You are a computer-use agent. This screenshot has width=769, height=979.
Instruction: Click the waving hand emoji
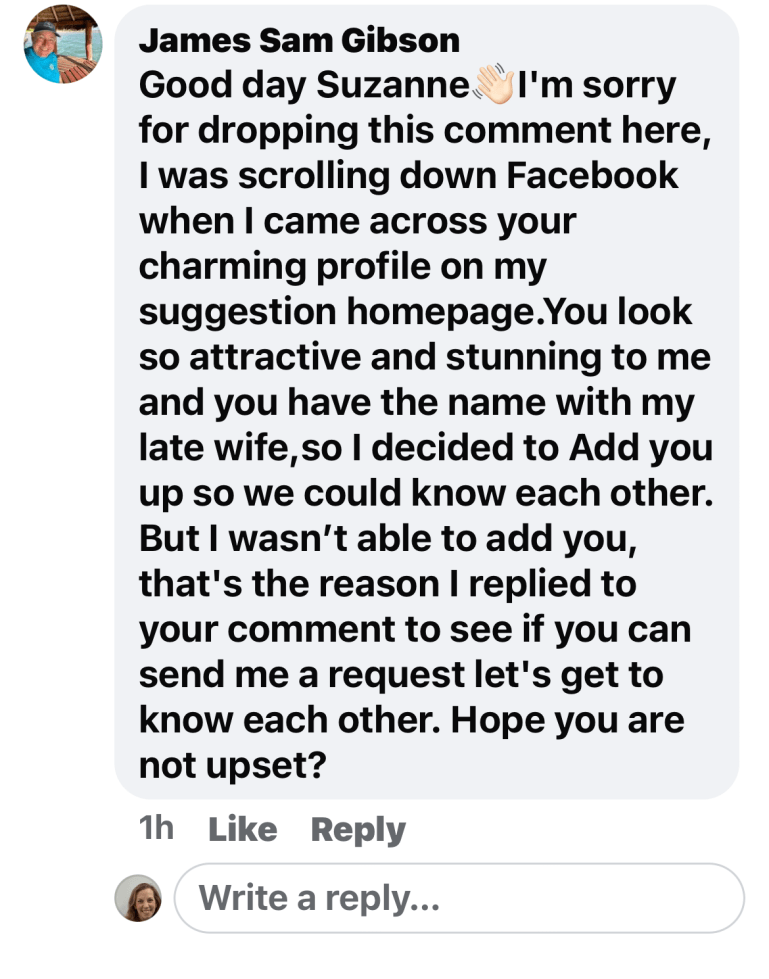(492, 86)
